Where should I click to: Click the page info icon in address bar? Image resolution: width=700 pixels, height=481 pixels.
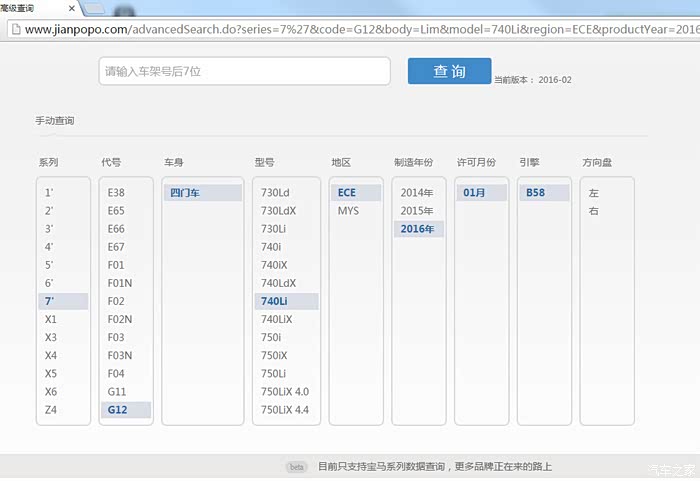tap(14, 29)
